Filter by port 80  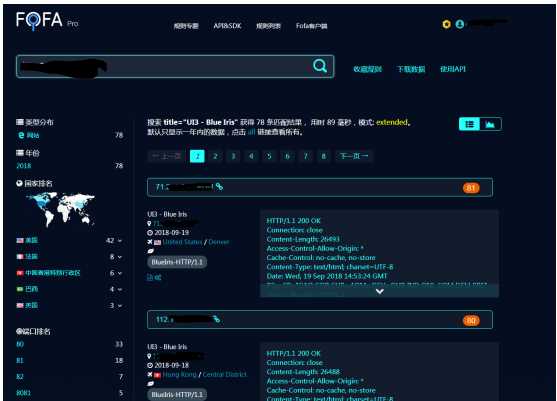click(20, 344)
